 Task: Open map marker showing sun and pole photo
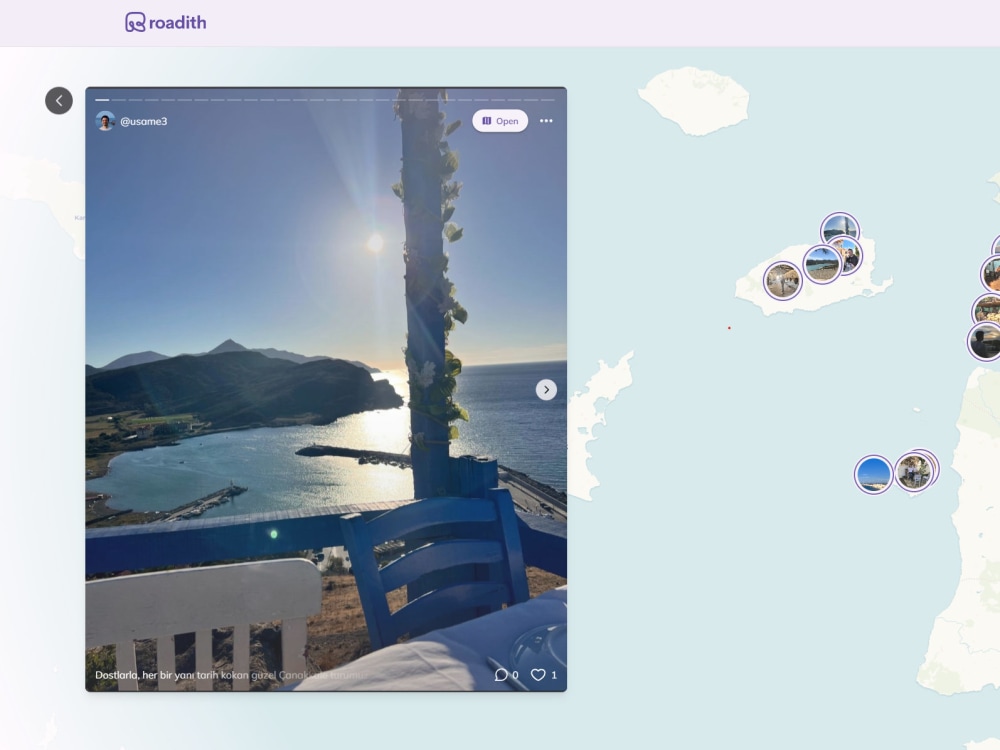coord(840,227)
